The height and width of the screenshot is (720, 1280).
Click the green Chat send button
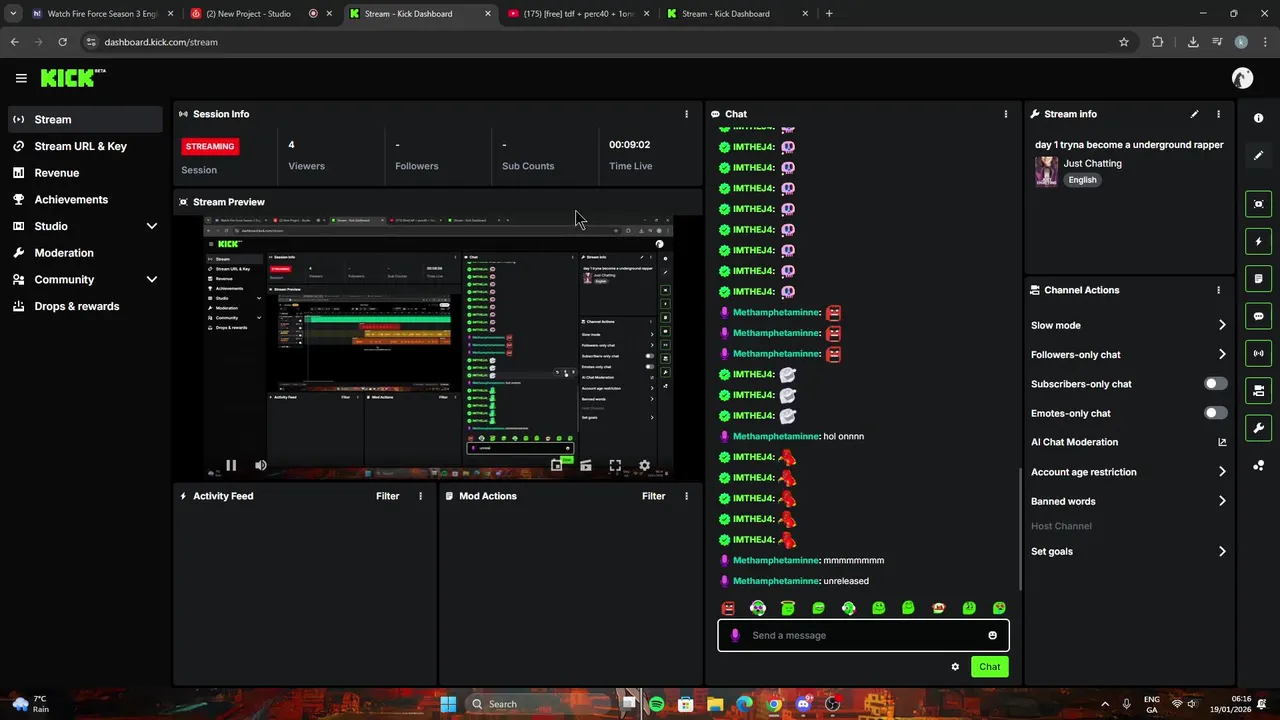pyautogui.click(x=989, y=667)
